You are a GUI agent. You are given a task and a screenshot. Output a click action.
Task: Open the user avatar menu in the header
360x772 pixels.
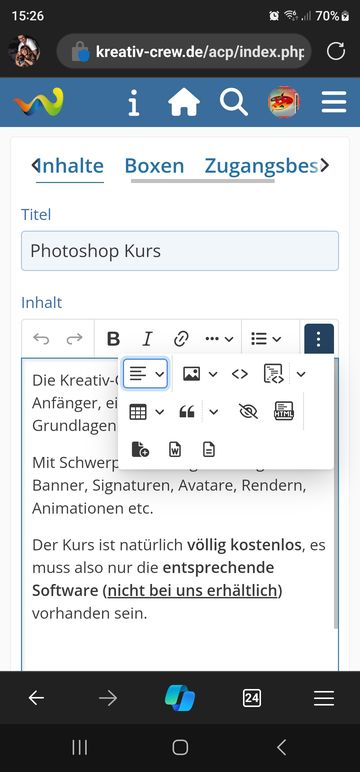pos(283,102)
